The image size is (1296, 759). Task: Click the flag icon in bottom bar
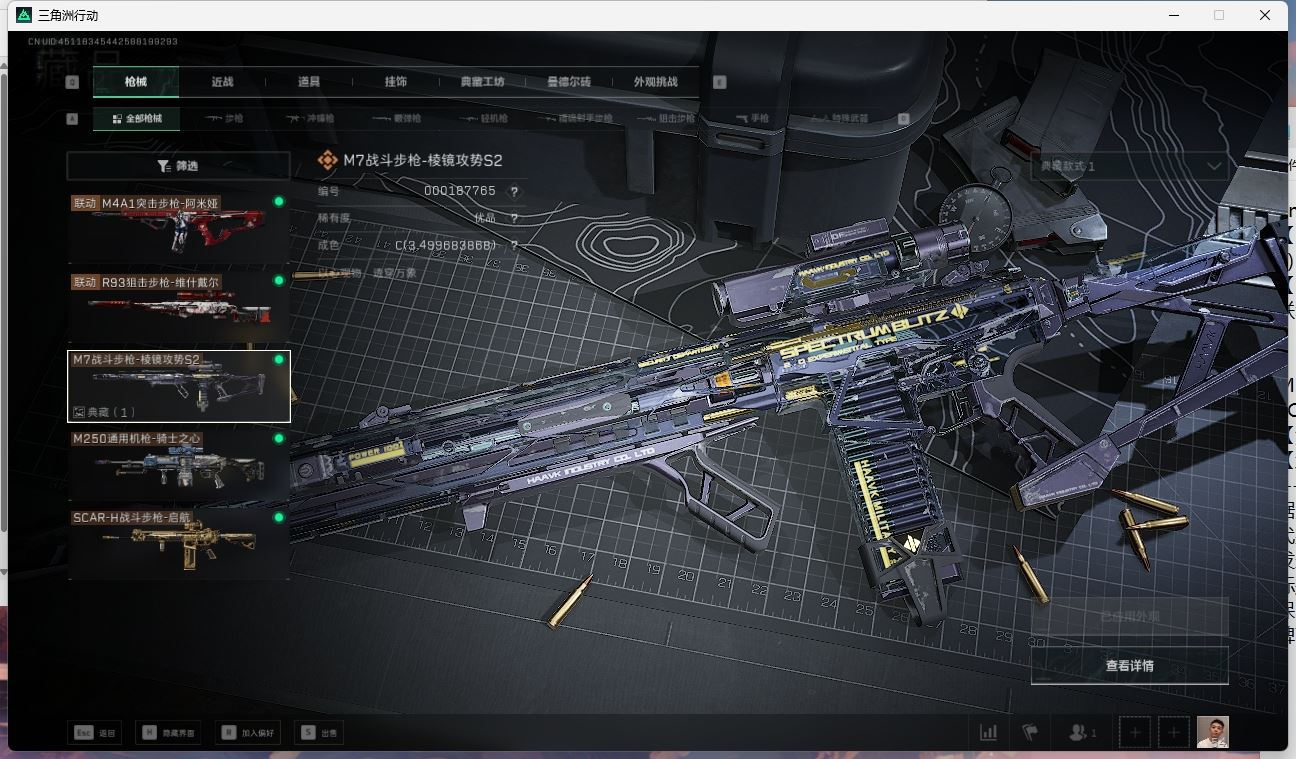[1030, 733]
